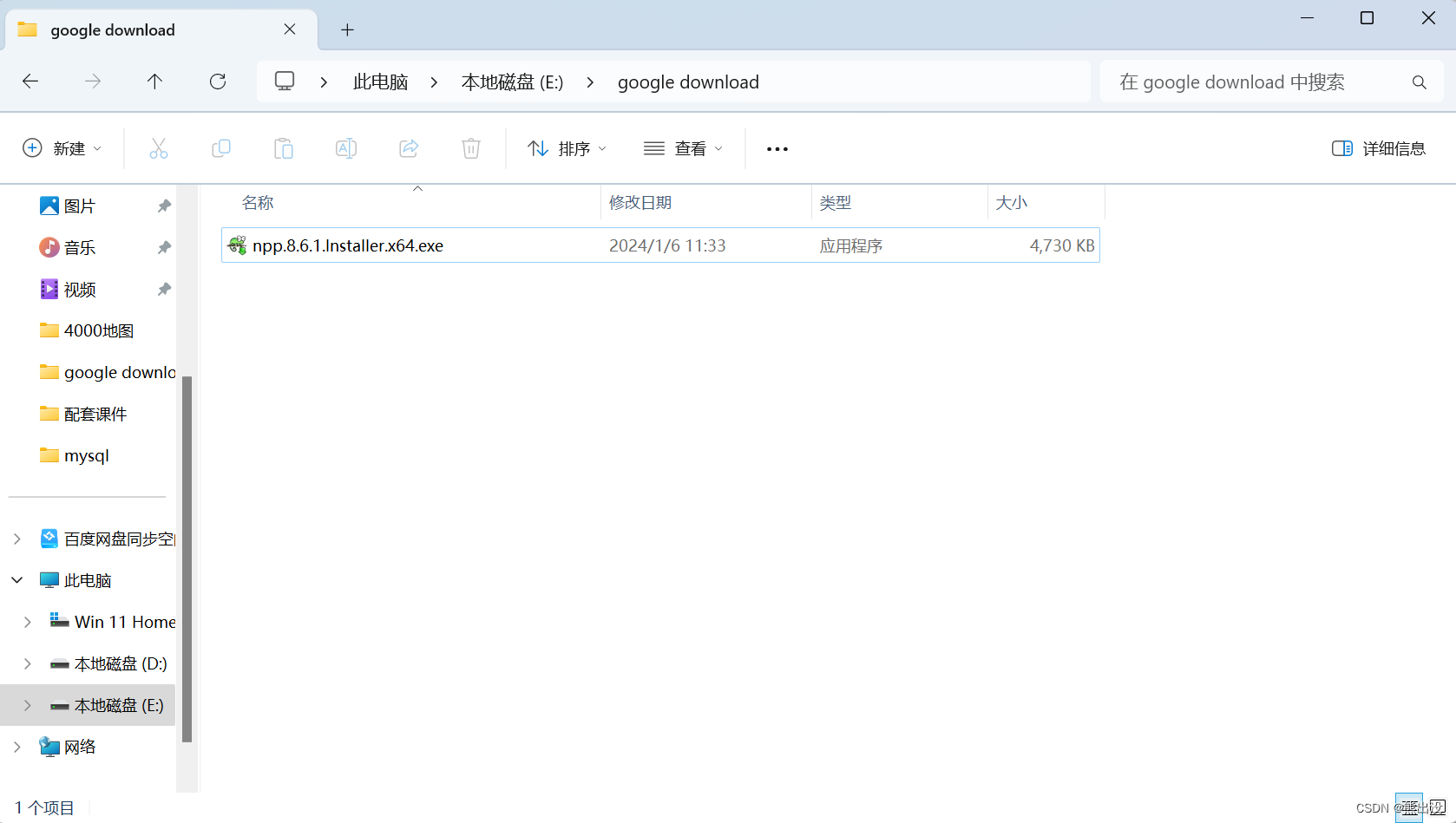The height and width of the screenshot is (823, 1456).
Task: Open the 新建 (New) dropdown
Action: point(62,148)
